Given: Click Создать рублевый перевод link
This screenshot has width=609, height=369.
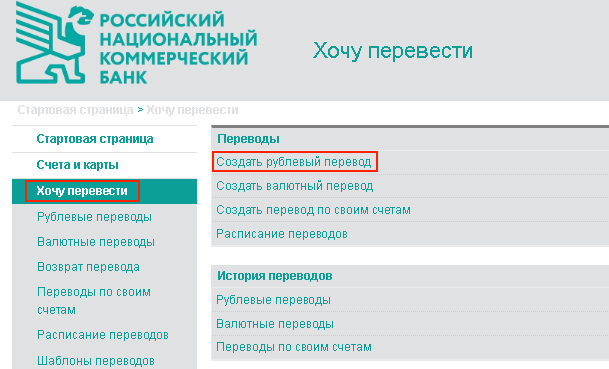Looking at the screenshot, I should 294,162.
